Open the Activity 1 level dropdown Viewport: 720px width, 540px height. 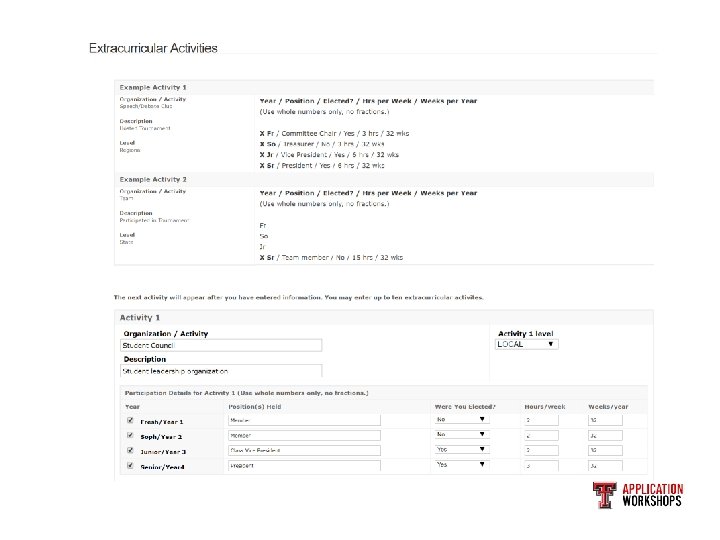coord(527,344)
